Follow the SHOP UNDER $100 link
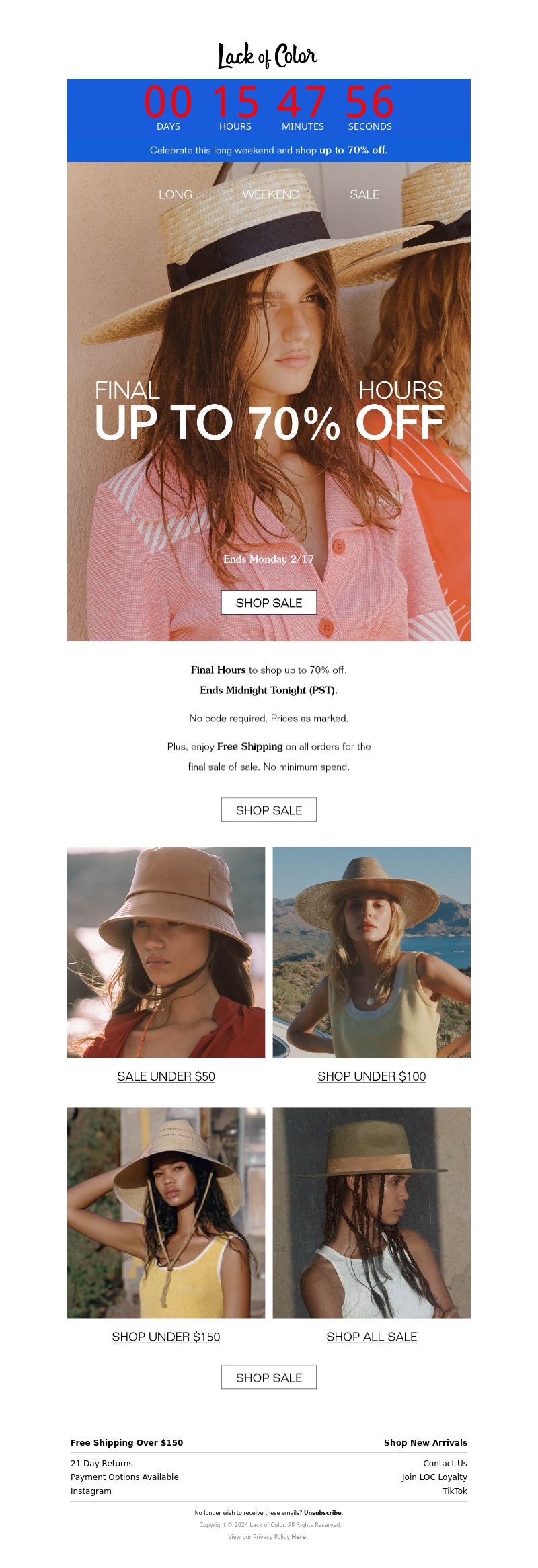This screenshot has height=1568, width=538. point(372,1076)
